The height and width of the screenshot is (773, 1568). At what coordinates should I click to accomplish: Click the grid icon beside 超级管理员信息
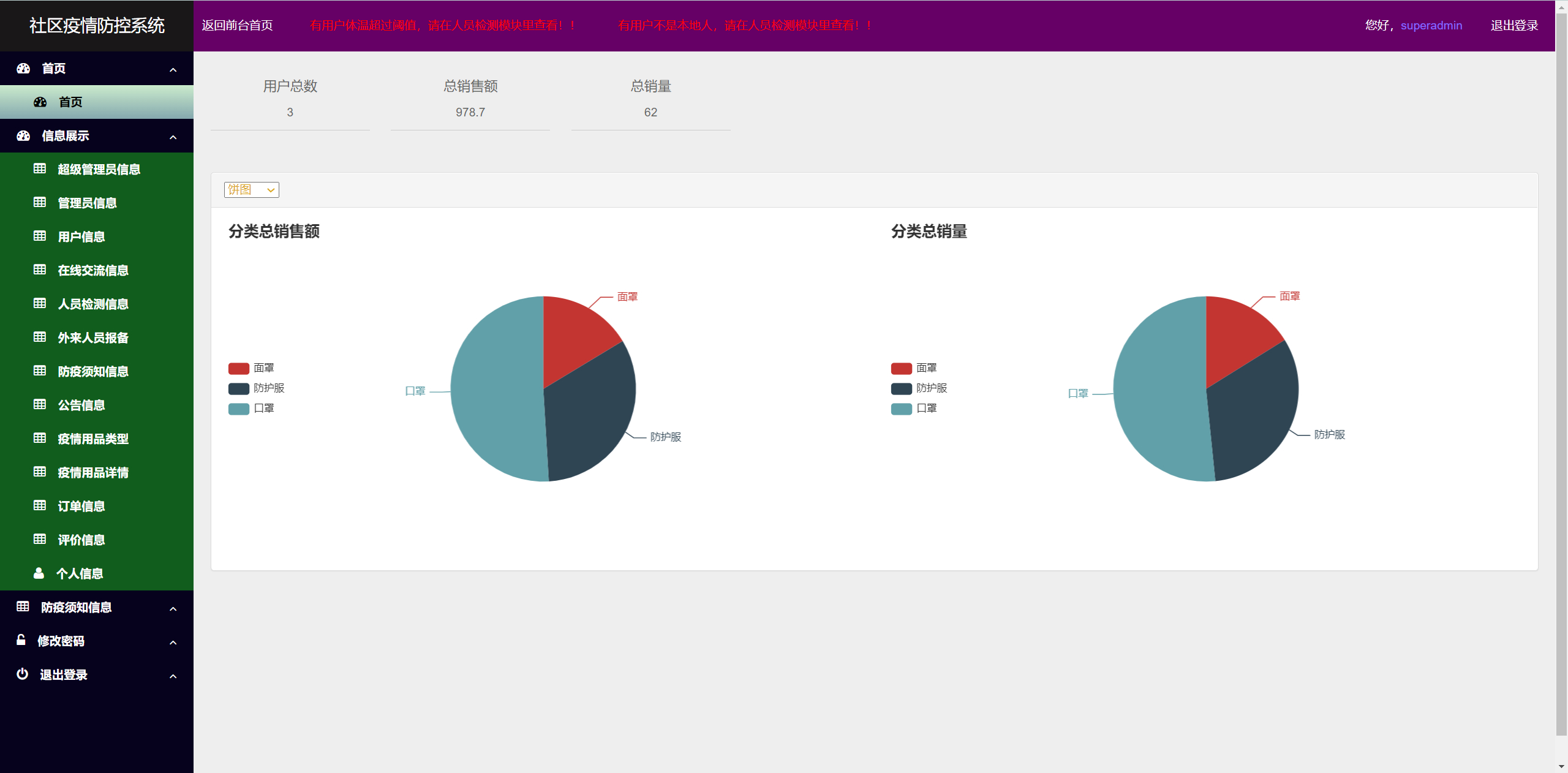[40, 168]
